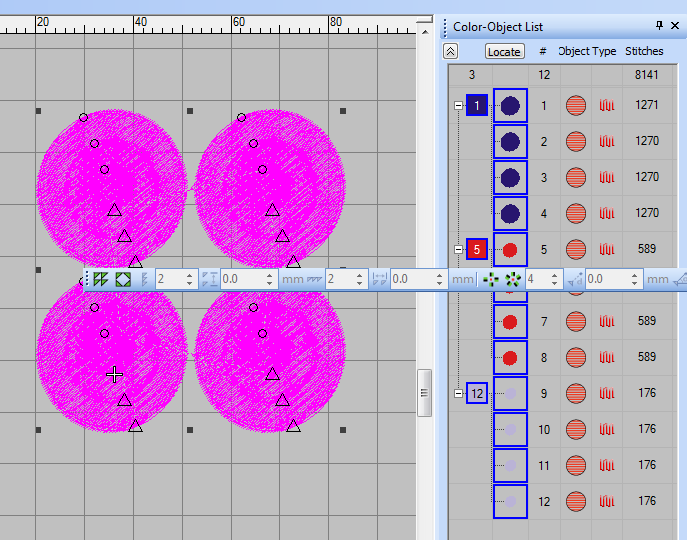Image resolution: width=687 pixels, height=540 pixels.
Task: Select object 9 lavender thumbnail
Action: pos(510,393)
